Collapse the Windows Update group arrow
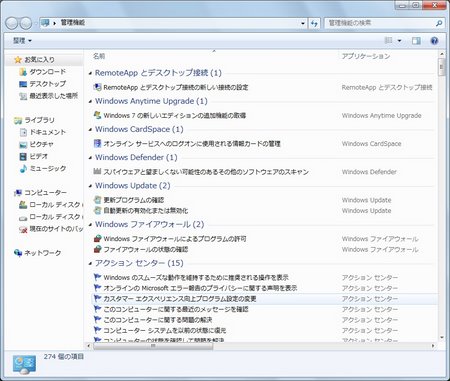 90,186
